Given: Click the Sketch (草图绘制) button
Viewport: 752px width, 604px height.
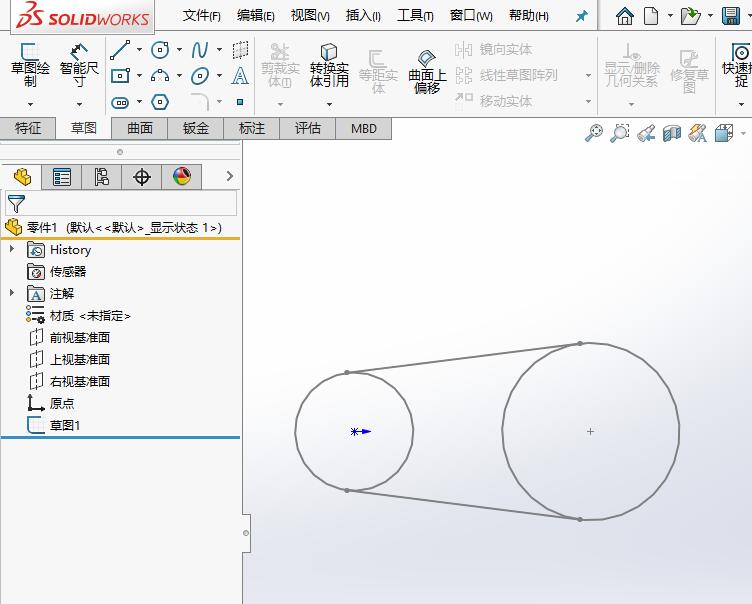Looking at the screenshot, I should coord(30,65).
